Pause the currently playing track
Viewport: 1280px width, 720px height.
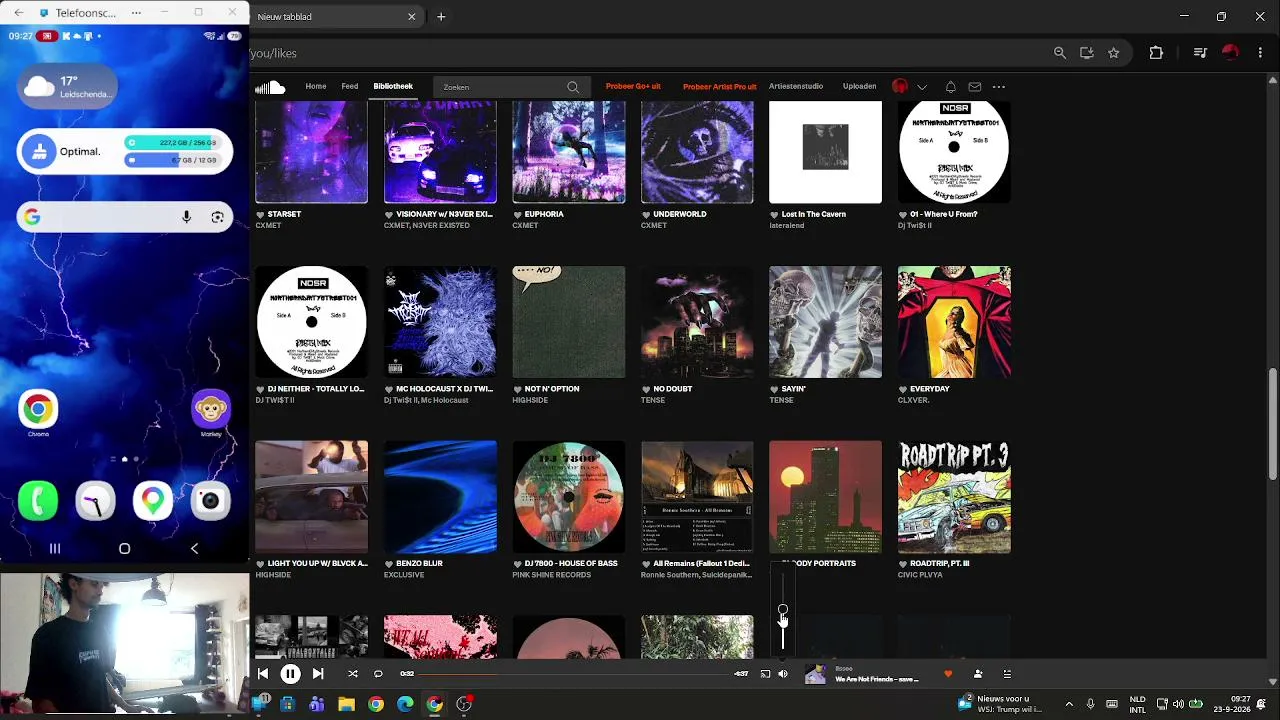pos(290,674)
